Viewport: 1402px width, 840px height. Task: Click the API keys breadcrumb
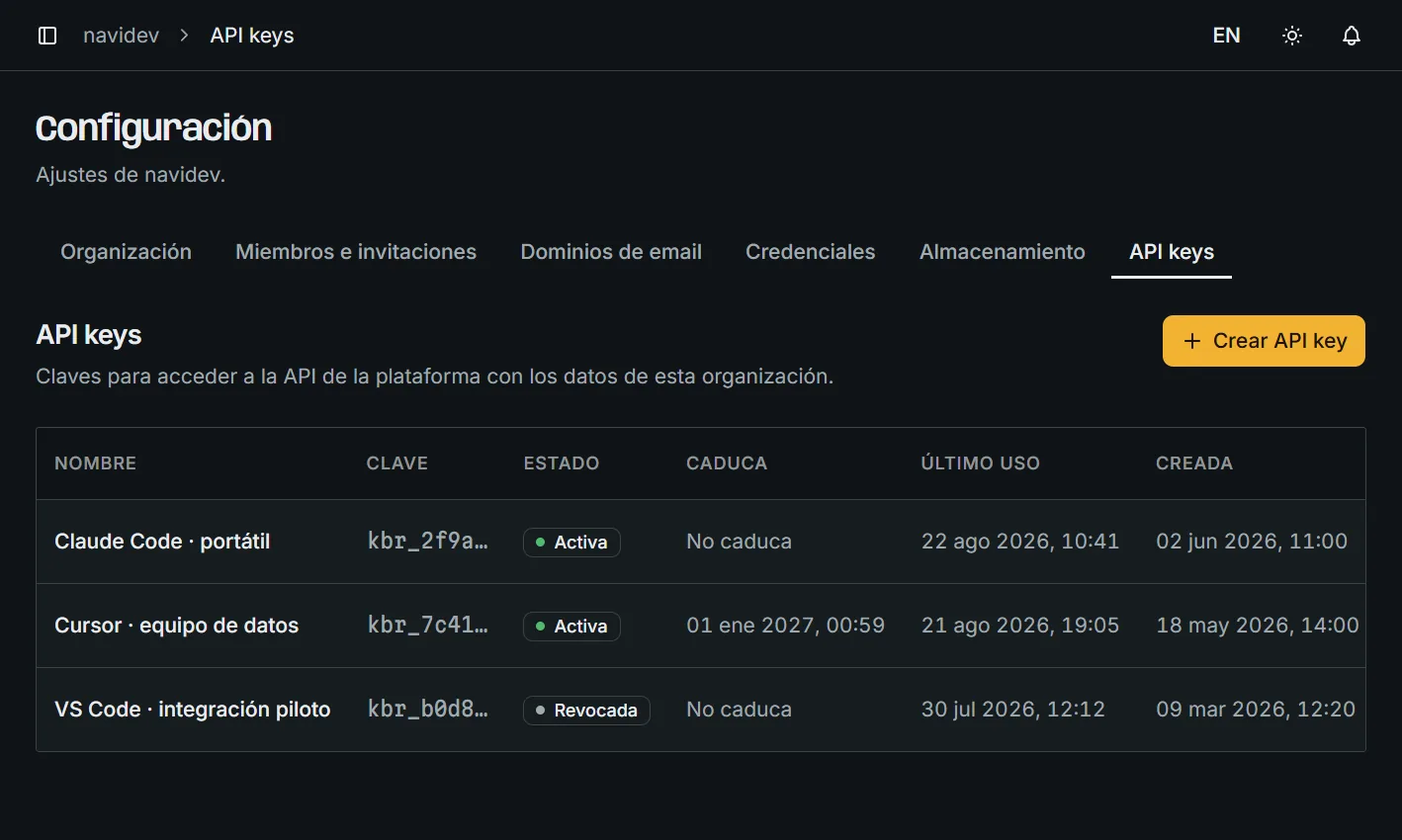(252, 36)
